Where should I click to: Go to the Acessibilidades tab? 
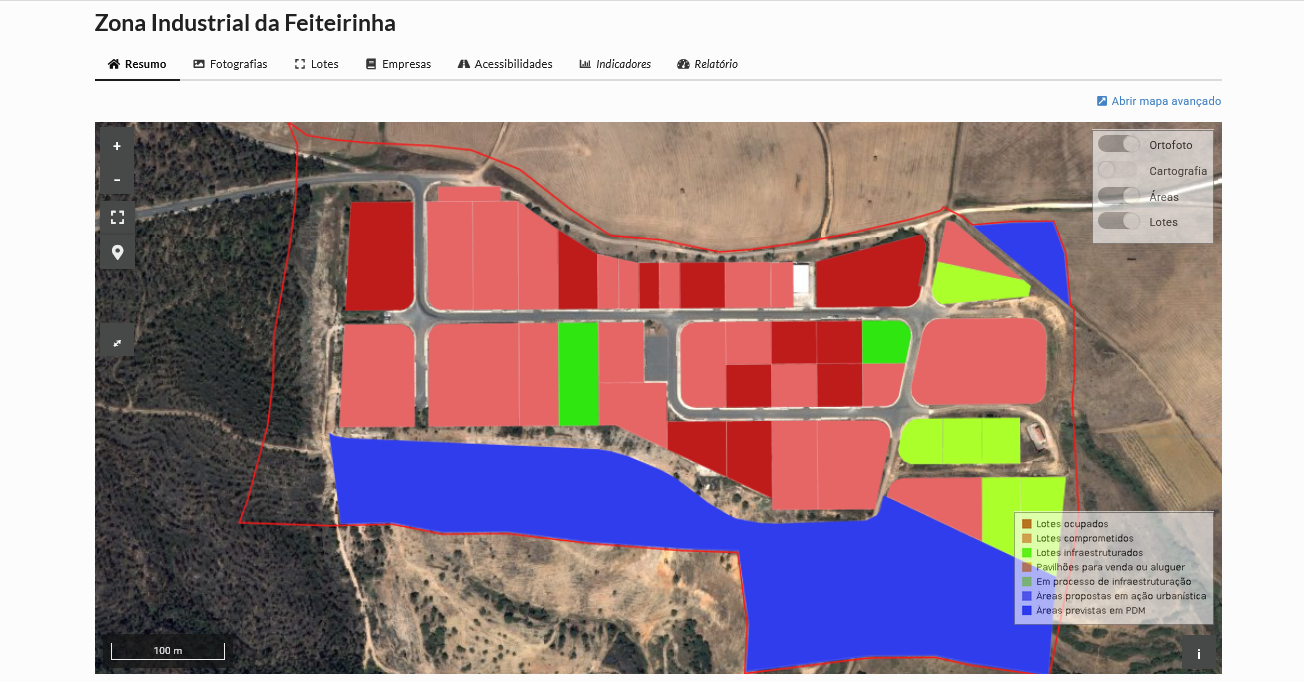[x=505, y=64]
